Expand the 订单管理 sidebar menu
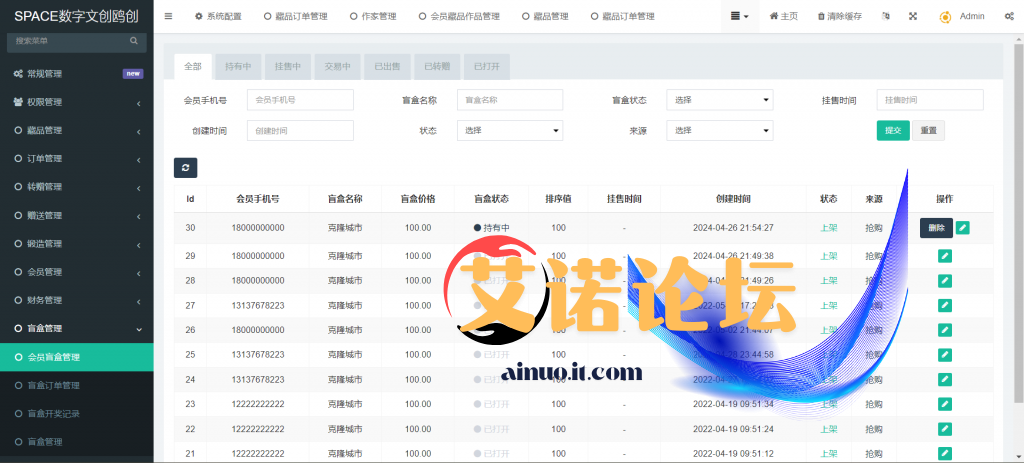 point(76,159)
